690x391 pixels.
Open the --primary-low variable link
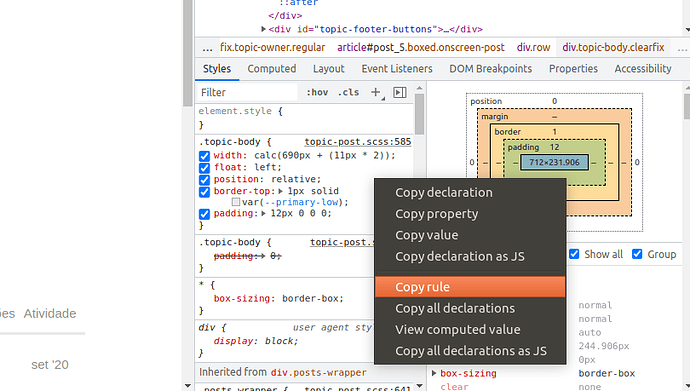click(301, 202)
